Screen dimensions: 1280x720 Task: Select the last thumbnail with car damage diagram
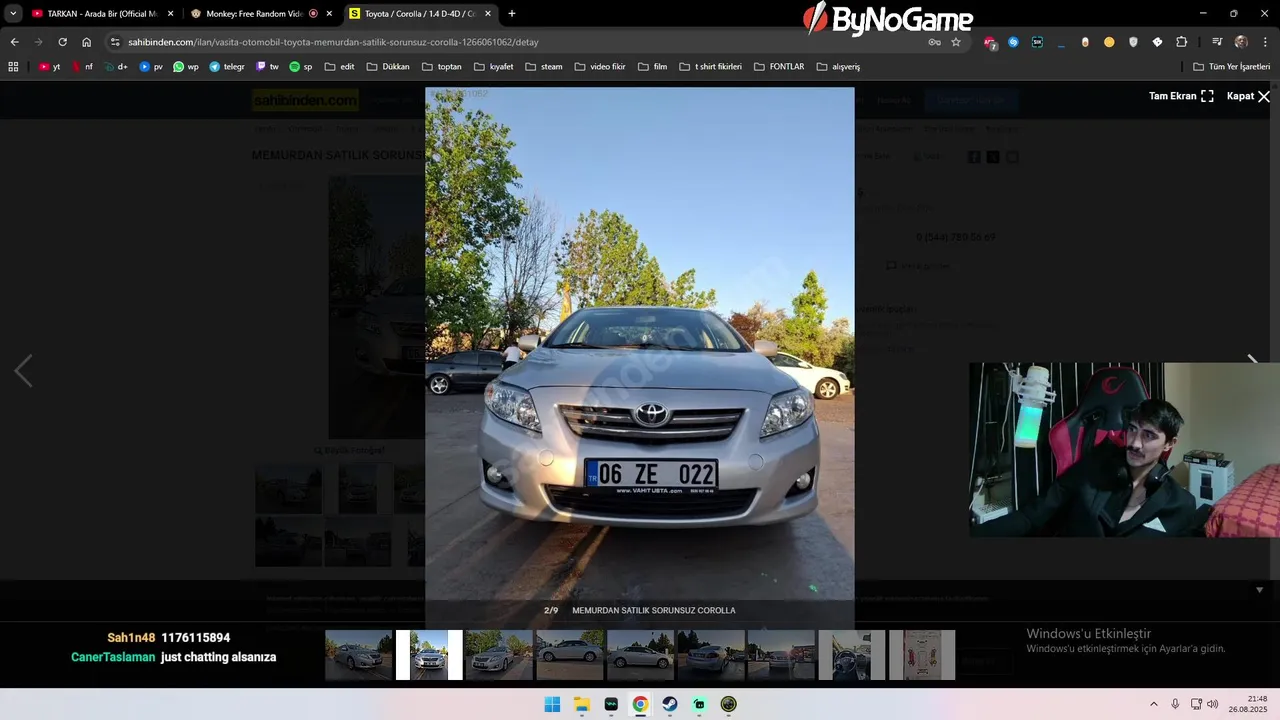922,655
